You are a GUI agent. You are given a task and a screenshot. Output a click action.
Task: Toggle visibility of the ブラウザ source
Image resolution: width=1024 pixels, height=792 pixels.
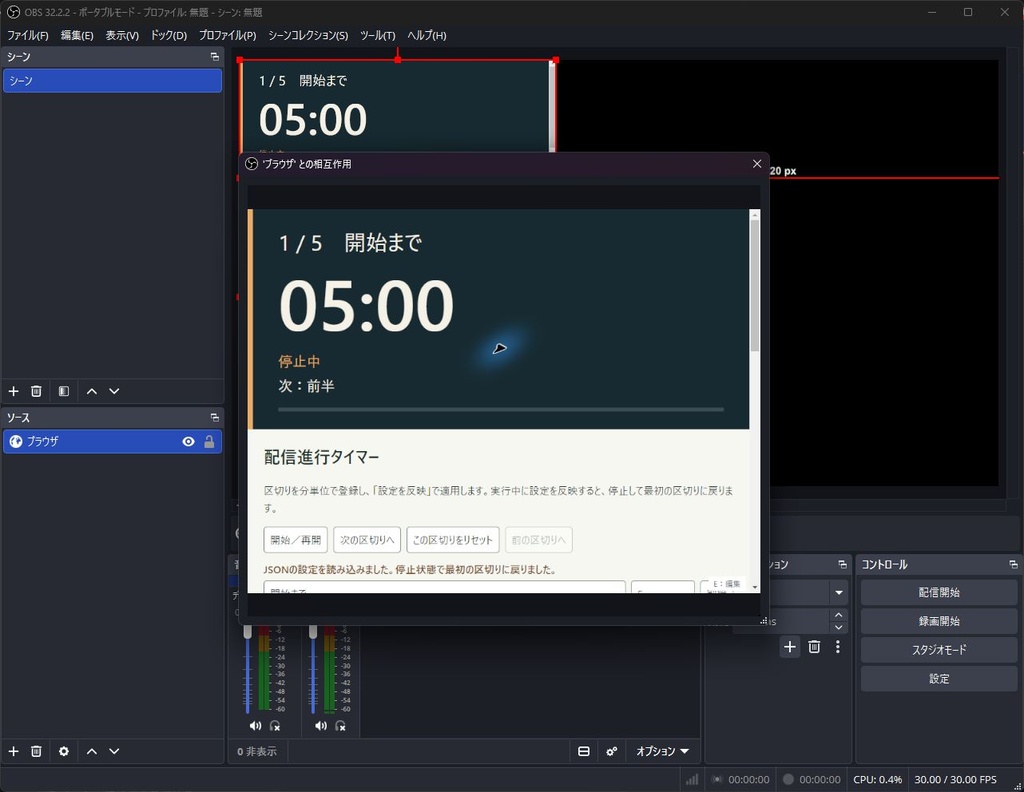[188, 442]
